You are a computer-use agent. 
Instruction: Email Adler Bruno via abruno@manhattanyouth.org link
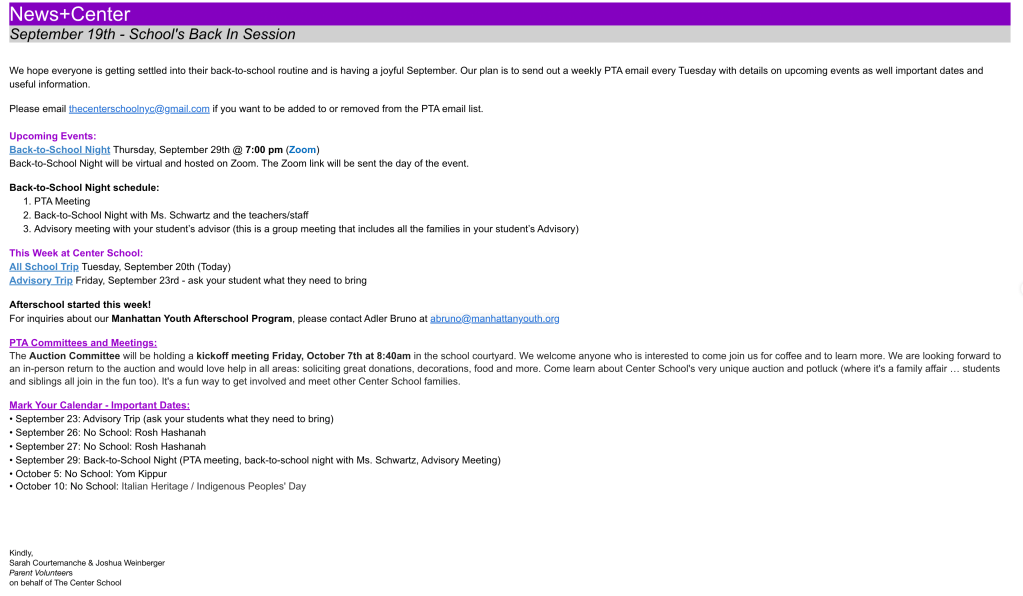494,319
